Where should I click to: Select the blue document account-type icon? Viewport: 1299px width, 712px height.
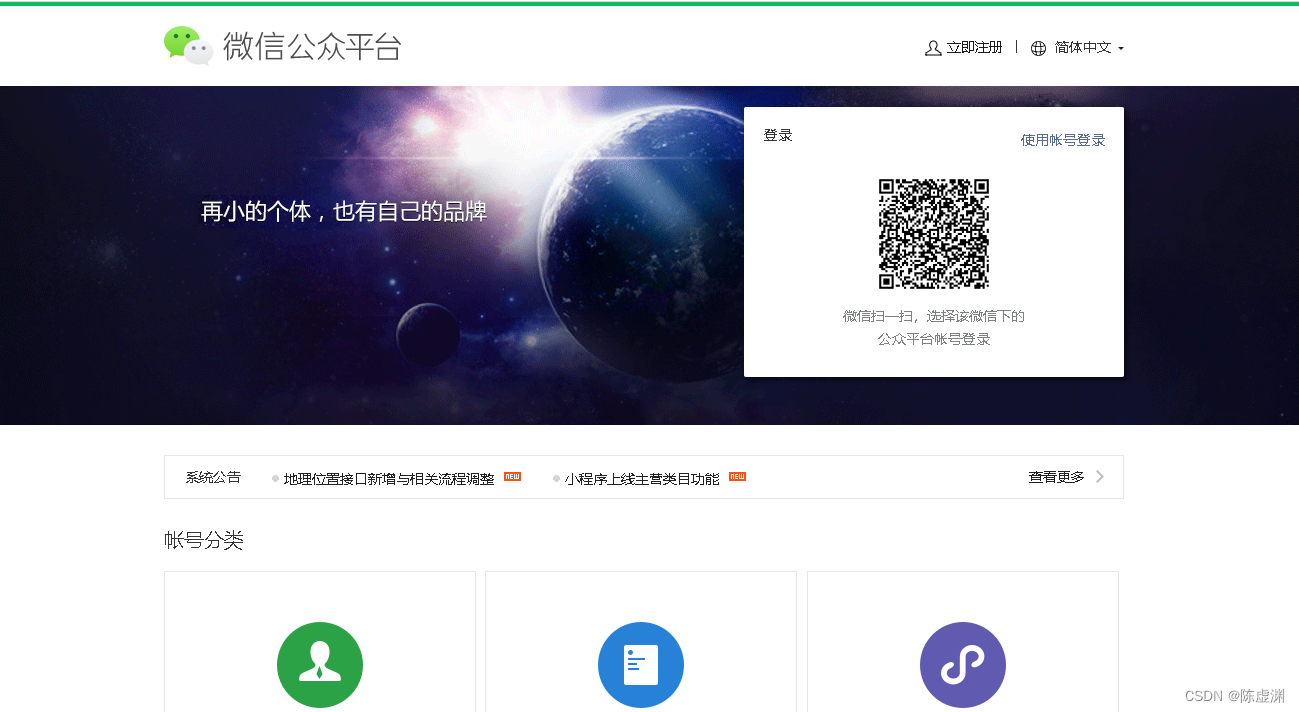[641, 665]
